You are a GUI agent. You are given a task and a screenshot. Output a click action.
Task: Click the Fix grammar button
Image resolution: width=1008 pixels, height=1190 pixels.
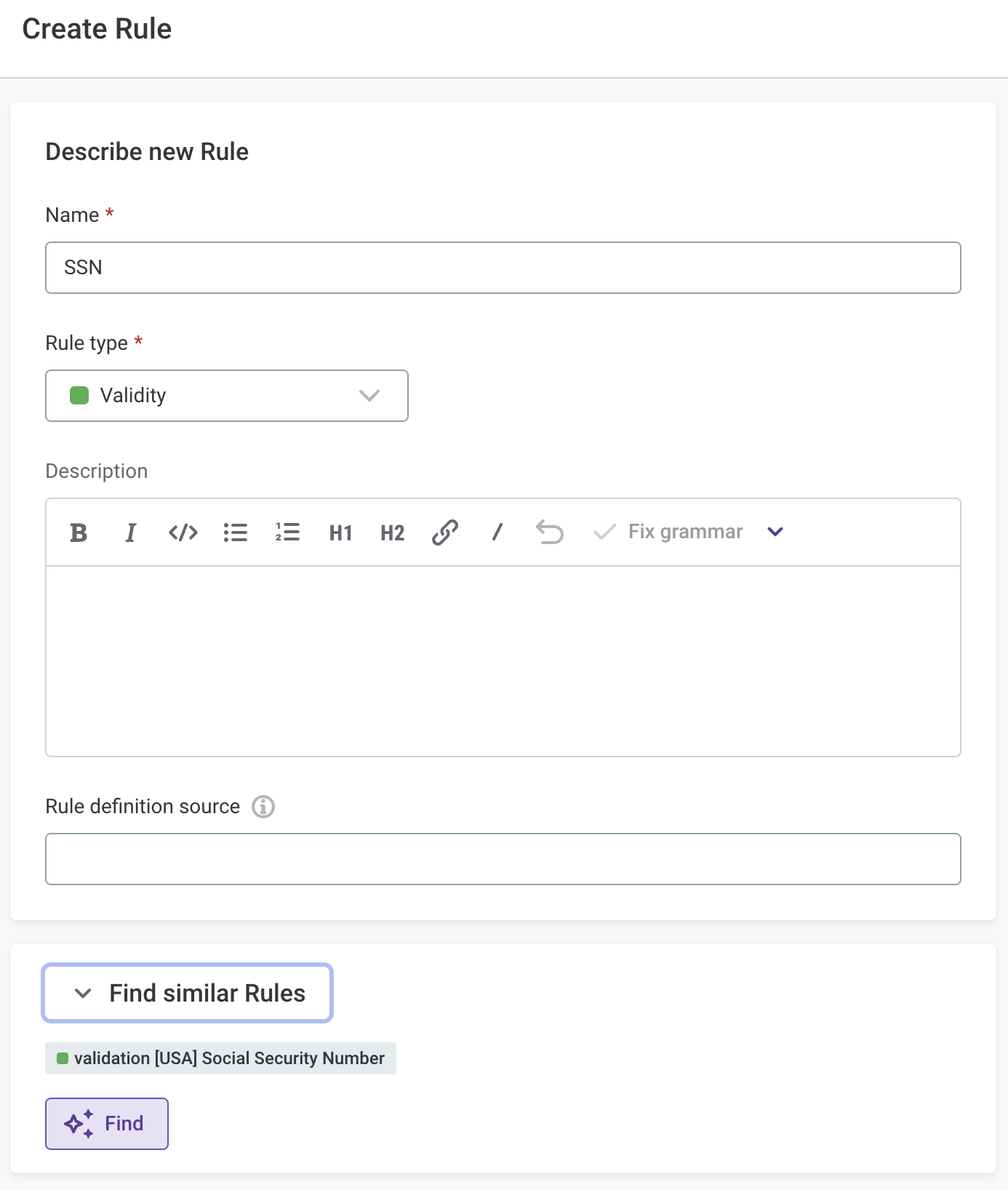pyautogui.click(x=669, y=532)
